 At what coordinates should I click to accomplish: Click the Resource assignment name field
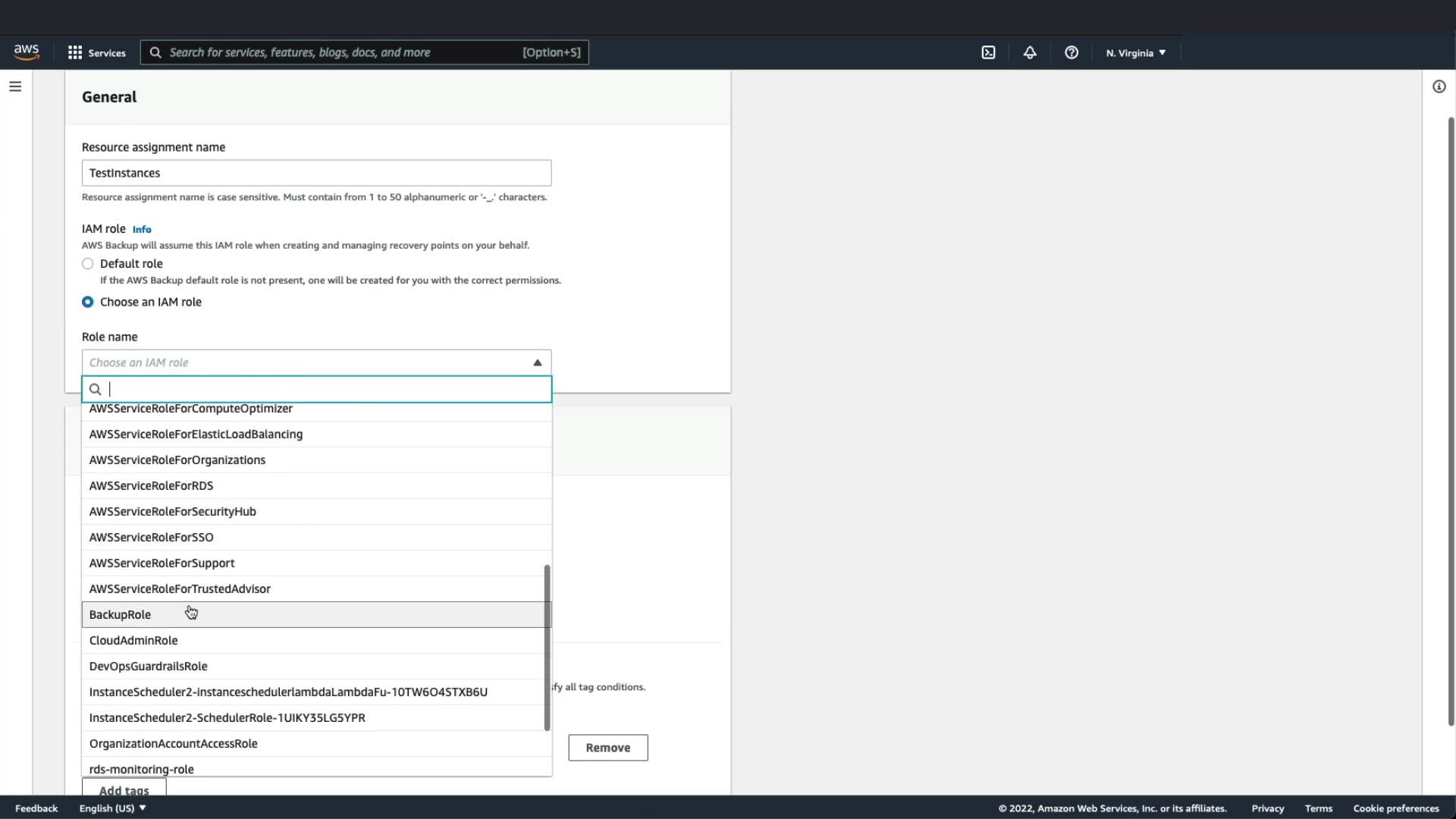316,173
